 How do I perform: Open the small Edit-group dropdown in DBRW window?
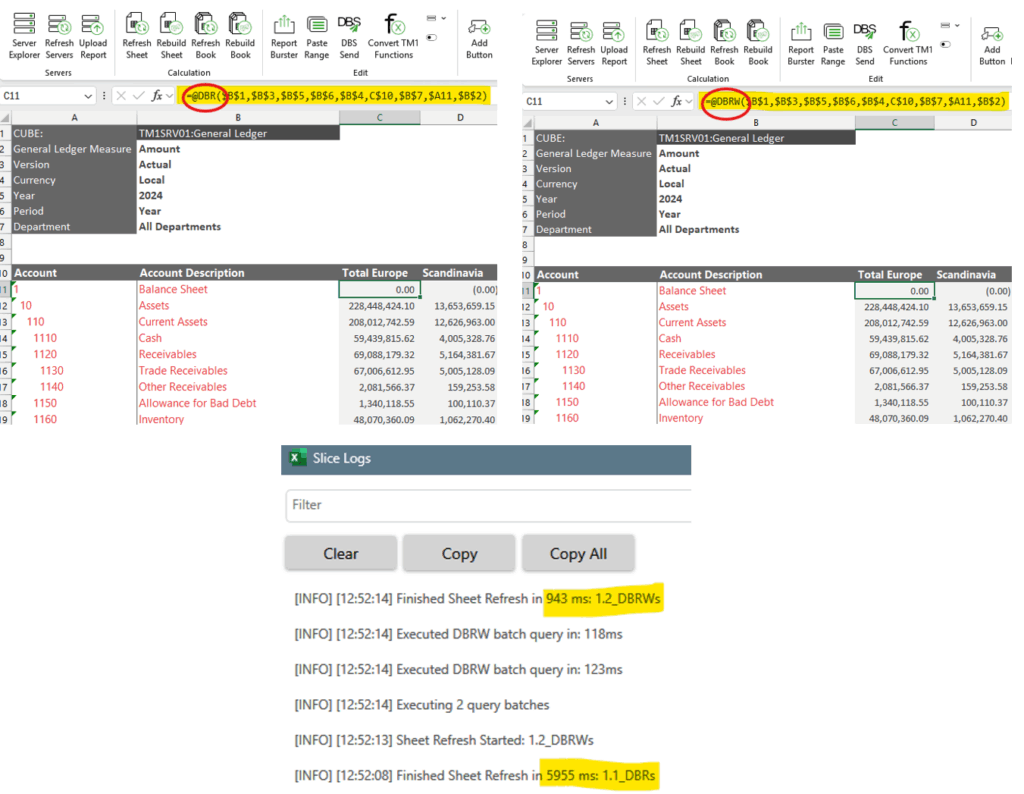pos(950,25)
